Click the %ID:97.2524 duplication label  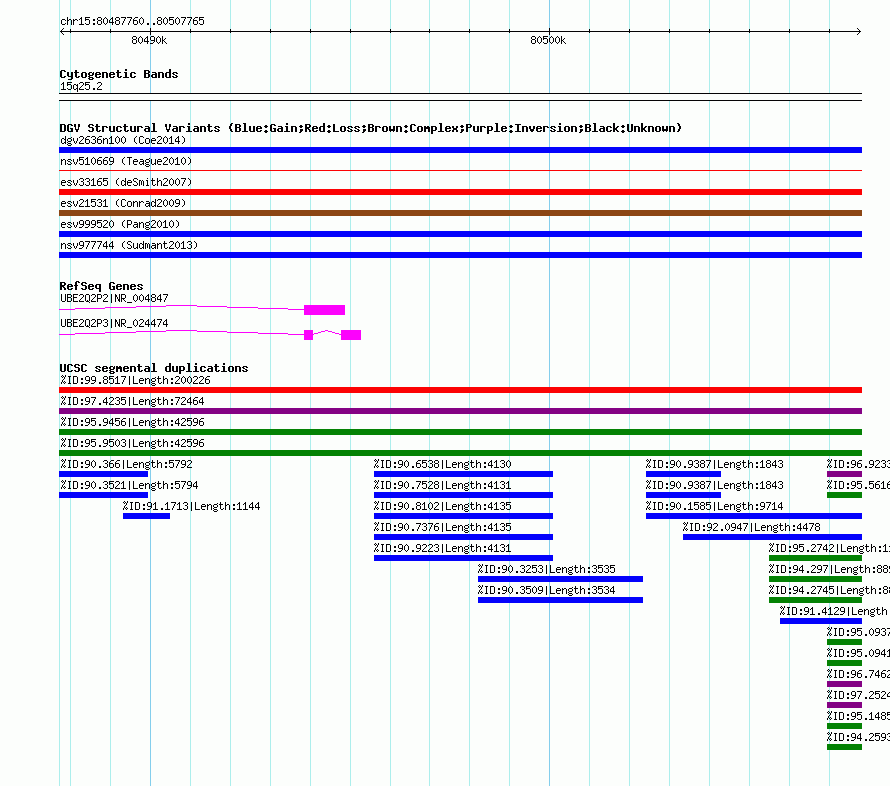tap(858, 695)
